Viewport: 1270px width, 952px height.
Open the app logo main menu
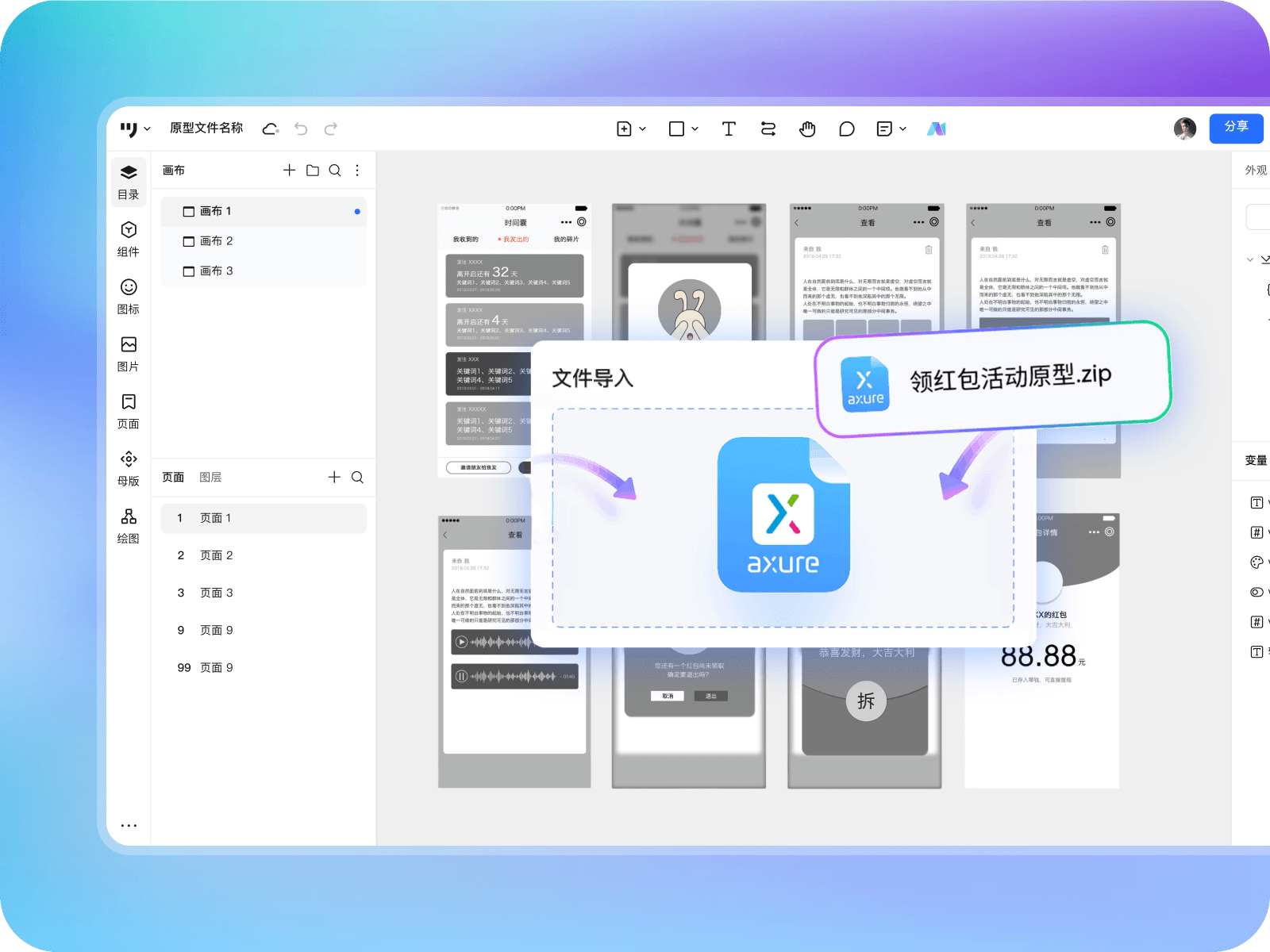click(134, 129)
